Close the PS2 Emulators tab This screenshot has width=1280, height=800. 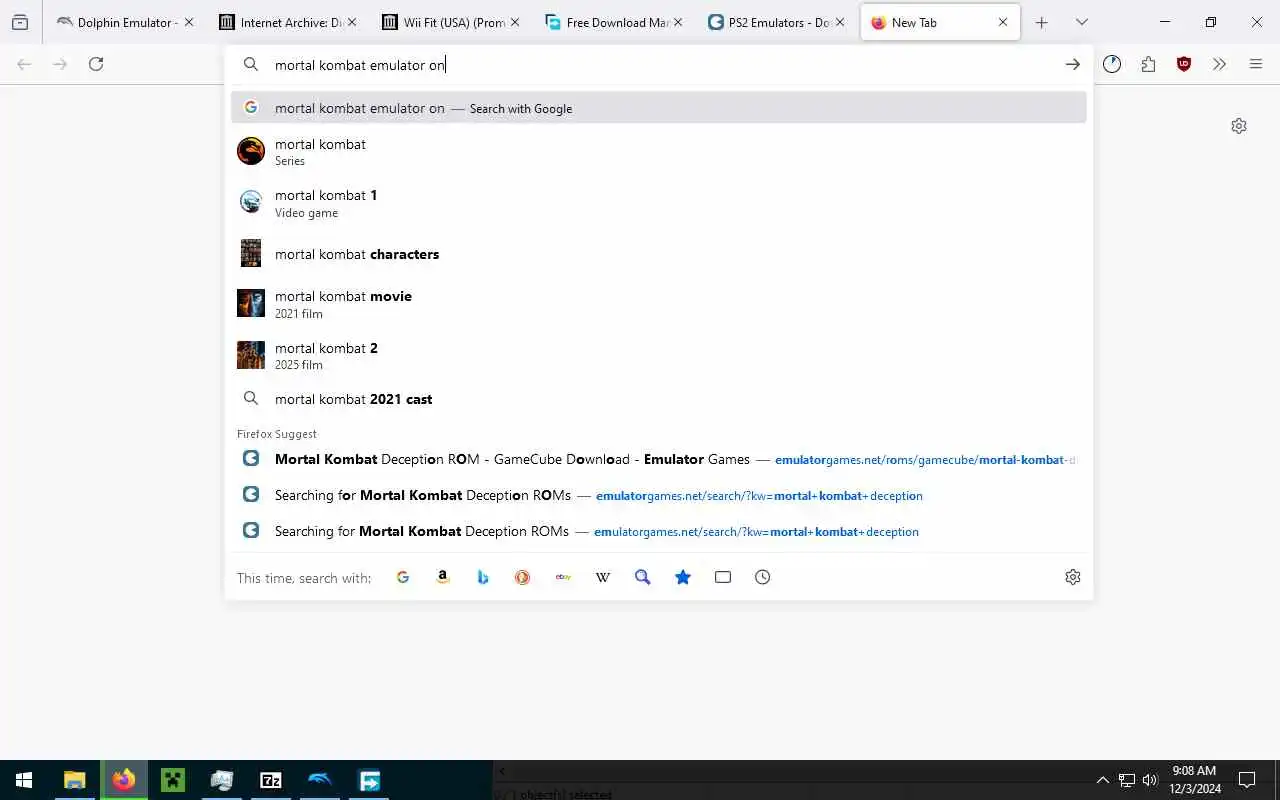(840, 22)
